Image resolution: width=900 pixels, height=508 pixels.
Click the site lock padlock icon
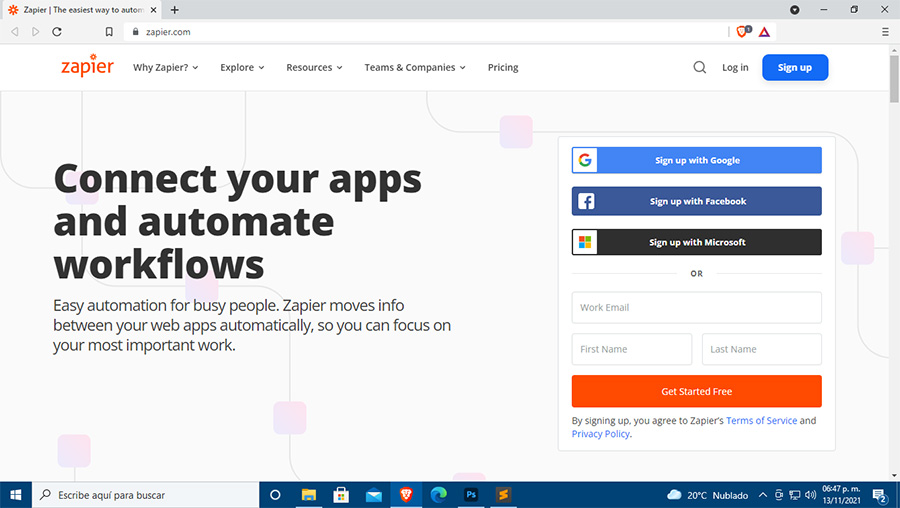point(135,32)
